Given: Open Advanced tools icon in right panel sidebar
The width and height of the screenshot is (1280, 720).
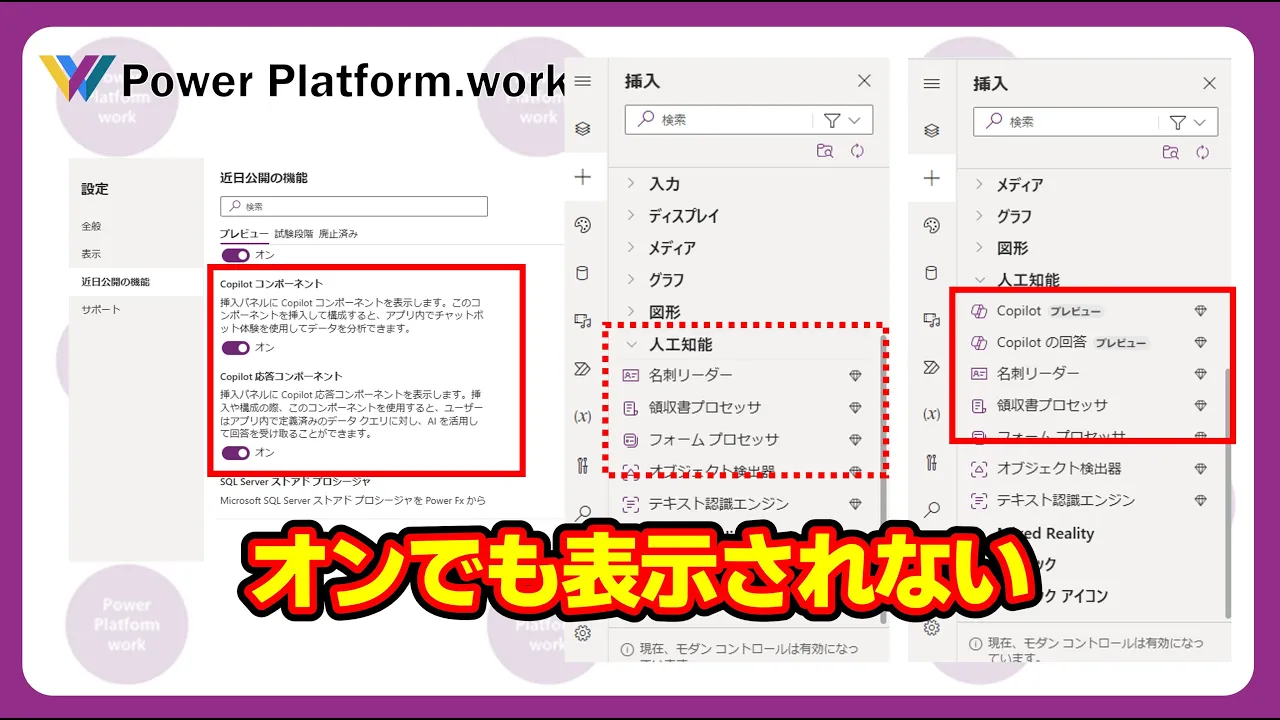Looking at the screenshot, I should tap(932, 462).
